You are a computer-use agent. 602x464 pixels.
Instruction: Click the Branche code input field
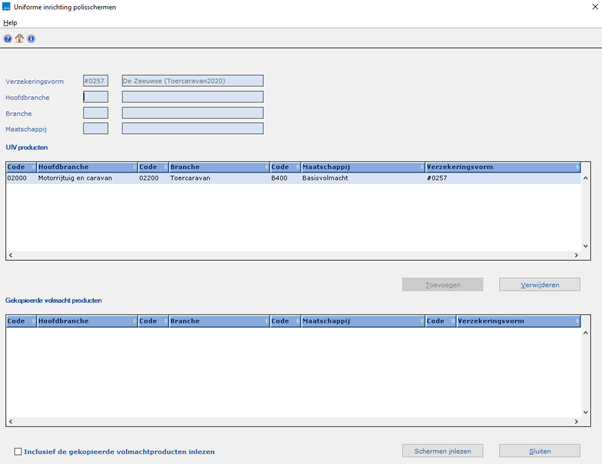(96, 113)
